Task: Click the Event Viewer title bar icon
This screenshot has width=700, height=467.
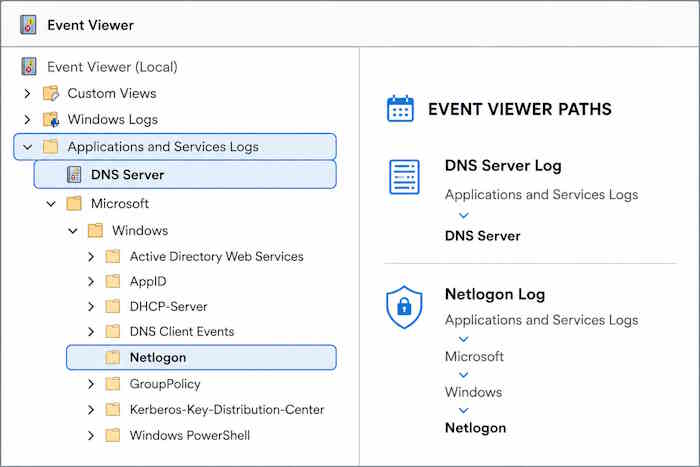Action: 29,25
